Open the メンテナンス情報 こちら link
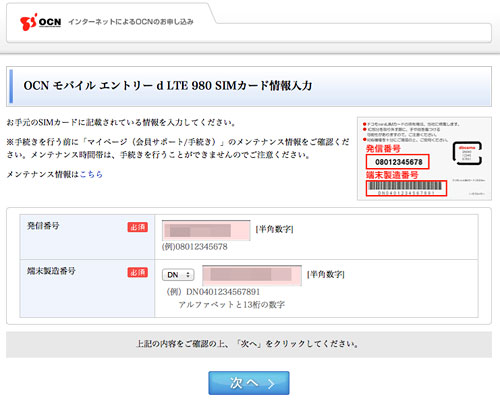500x405 pixels. pos(91,174)
